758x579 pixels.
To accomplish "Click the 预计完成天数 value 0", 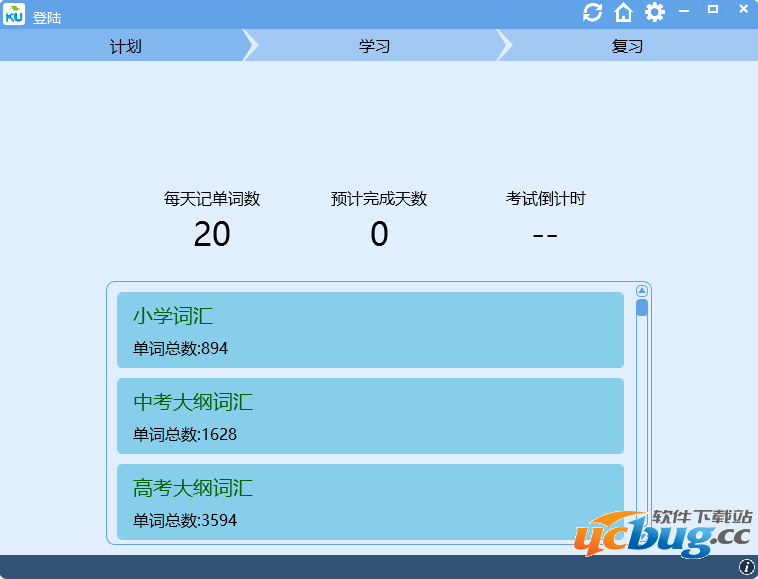I will pyautogui.click(x=379, y=234).
